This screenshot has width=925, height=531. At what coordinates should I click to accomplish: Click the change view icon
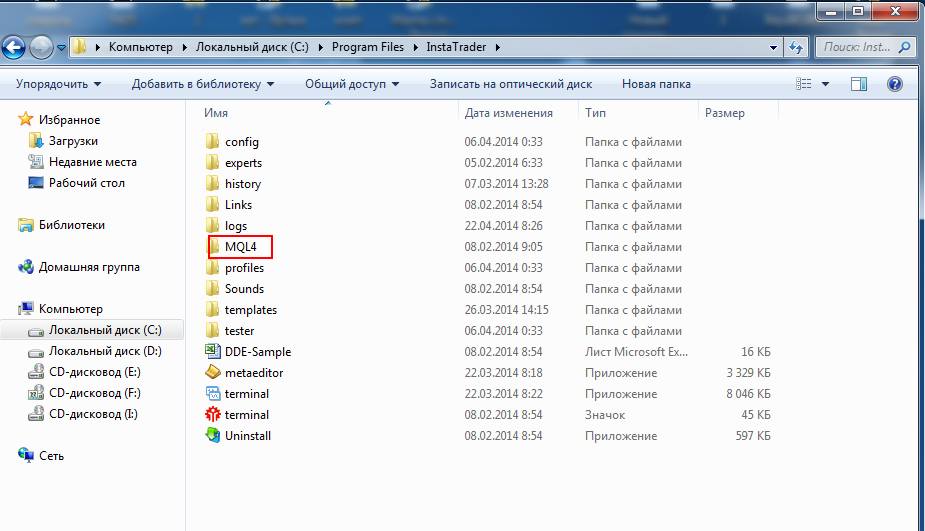click(x=803, y=84)
